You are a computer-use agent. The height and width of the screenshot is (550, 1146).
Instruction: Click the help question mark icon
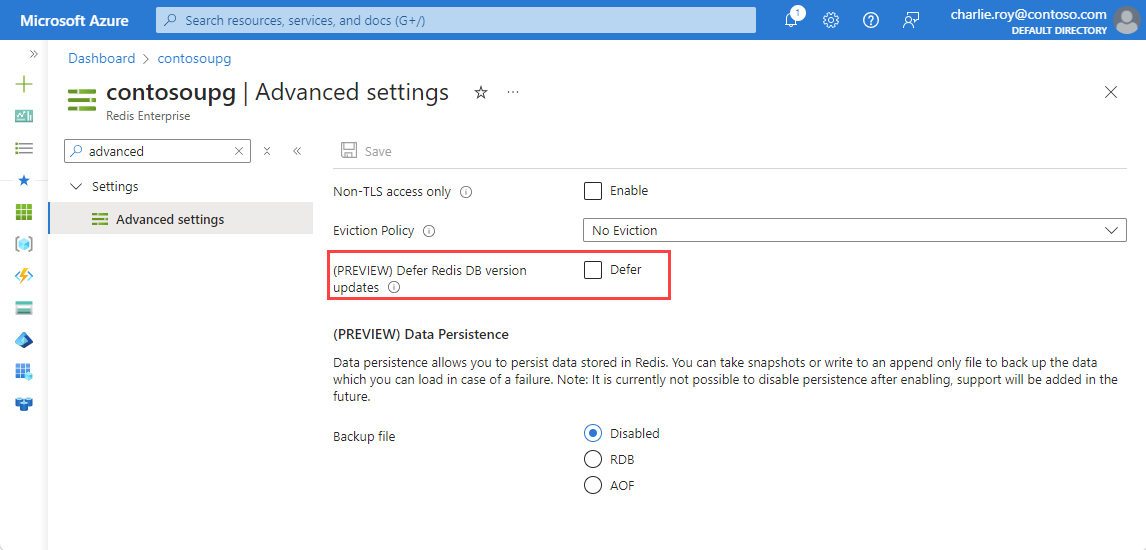(871, 20)
